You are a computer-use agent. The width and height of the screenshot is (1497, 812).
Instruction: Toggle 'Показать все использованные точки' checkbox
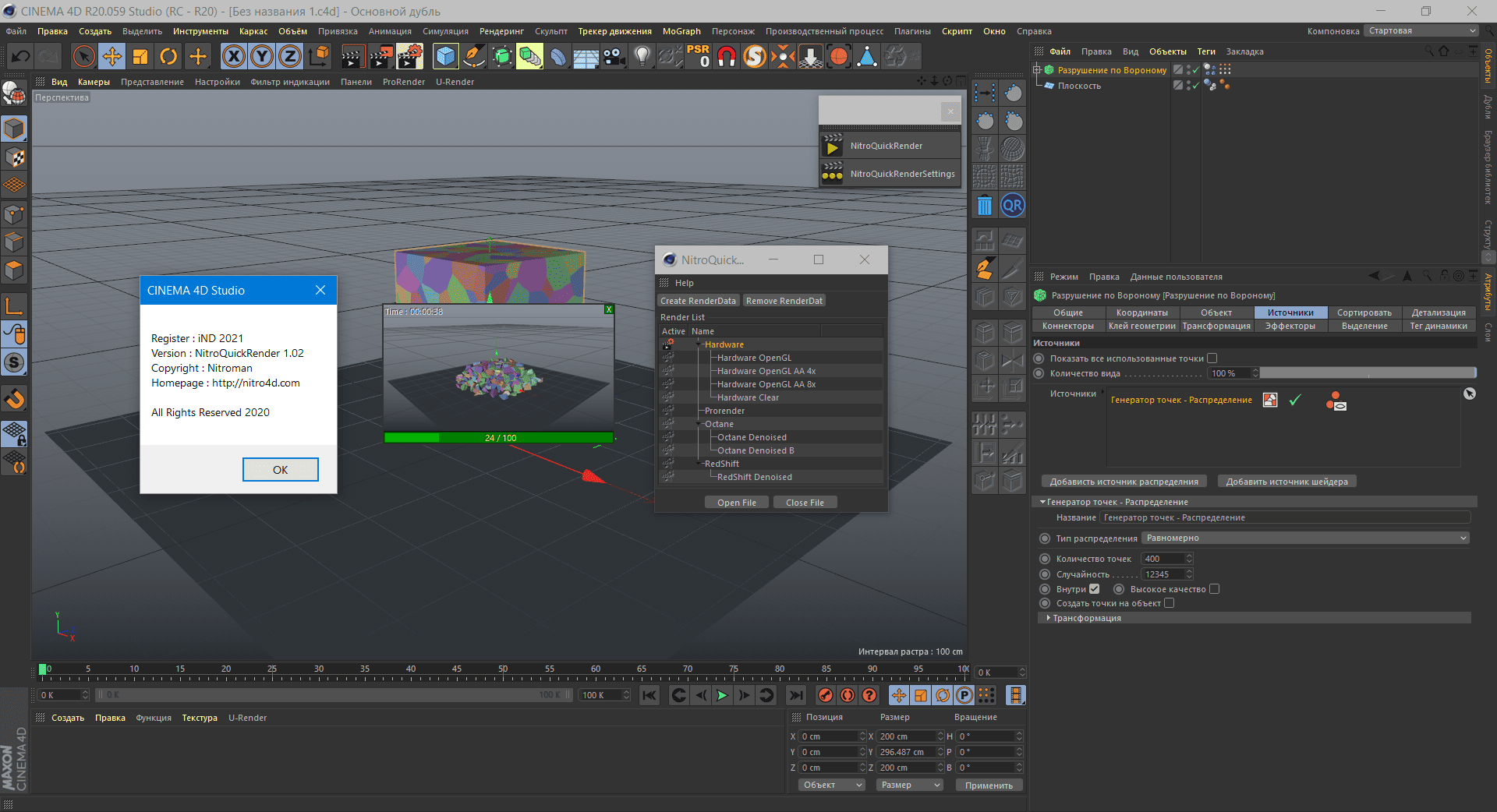click(1212, 358)
